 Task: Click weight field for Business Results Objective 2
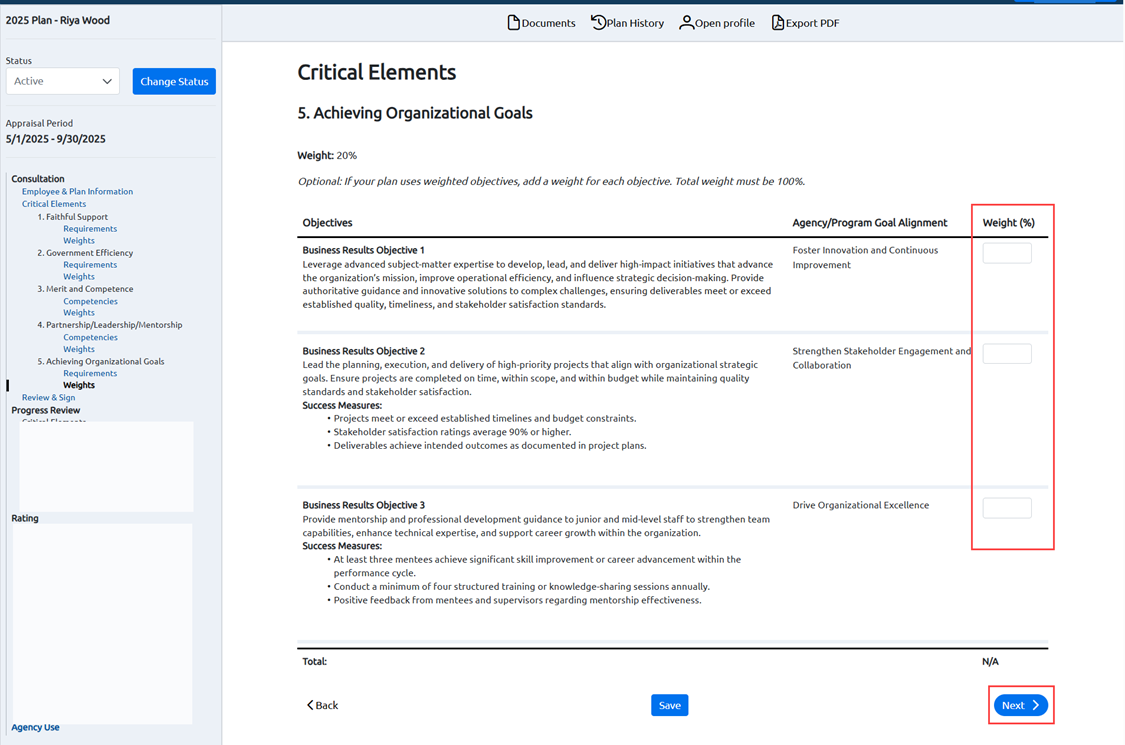(x=1007, y=353)
